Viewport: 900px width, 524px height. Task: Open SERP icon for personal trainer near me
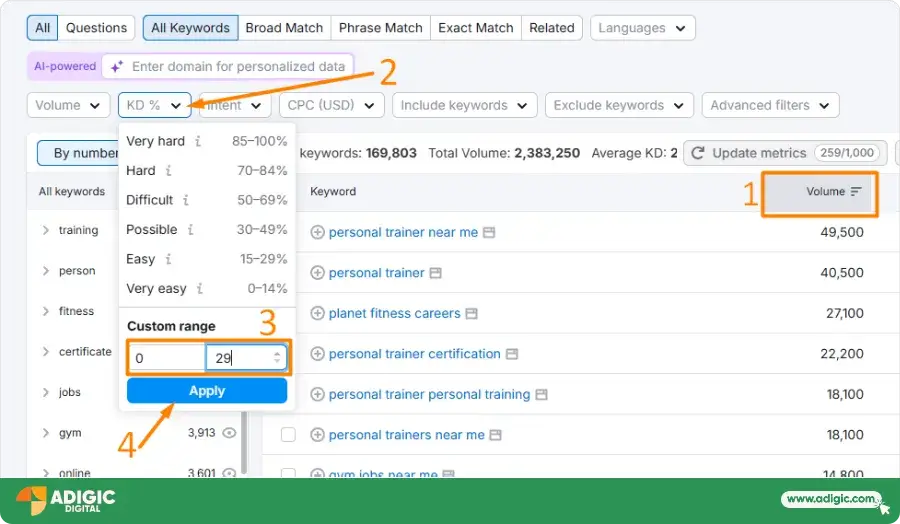[489, 232]
